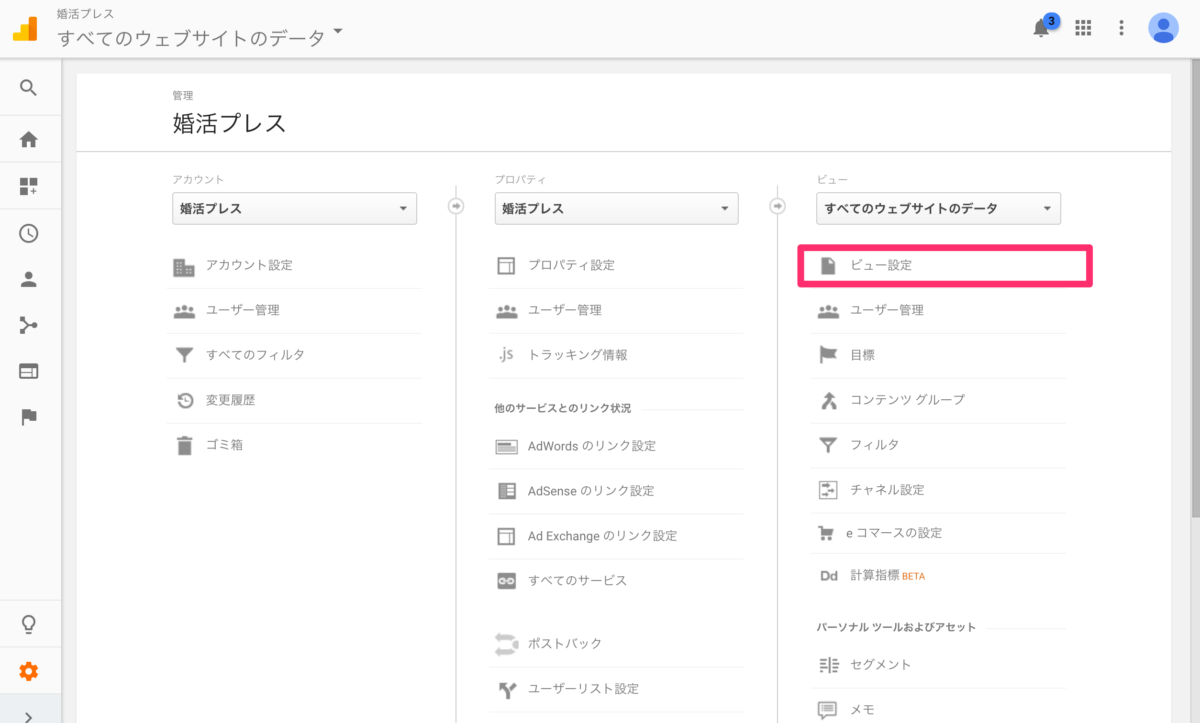
Task: Open the プロパティ dropdown showing 婚活プレス
Action: (x=616, y=208)
